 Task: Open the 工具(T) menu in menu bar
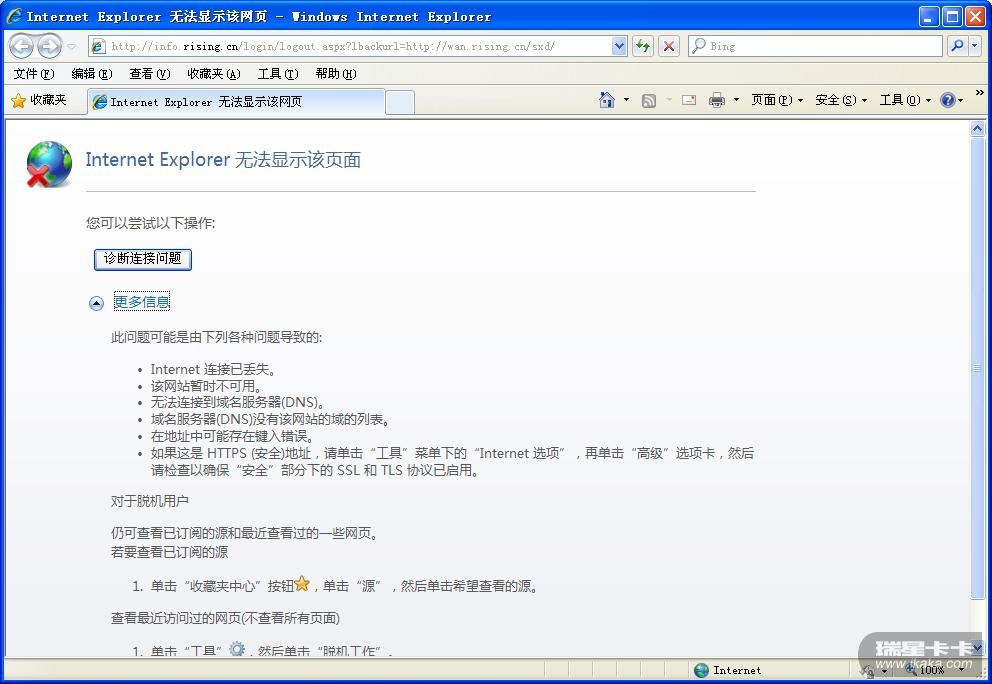point(278,74)
